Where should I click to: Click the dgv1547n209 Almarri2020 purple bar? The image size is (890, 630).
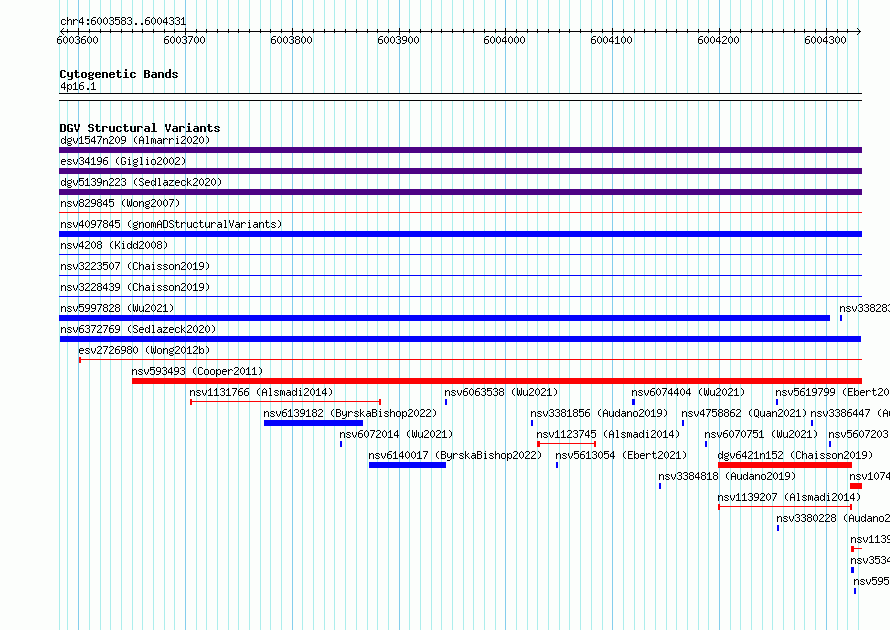(460, 150)
